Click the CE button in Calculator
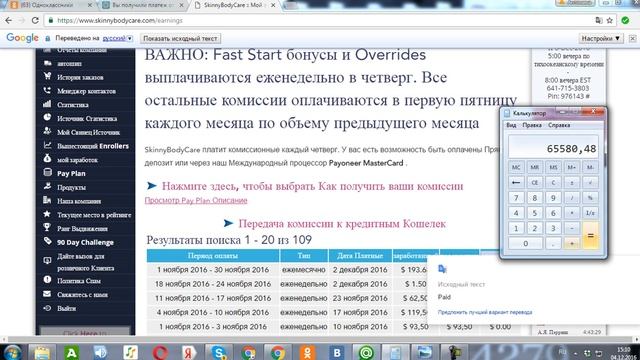640x360 pixels. pos(535,182)
